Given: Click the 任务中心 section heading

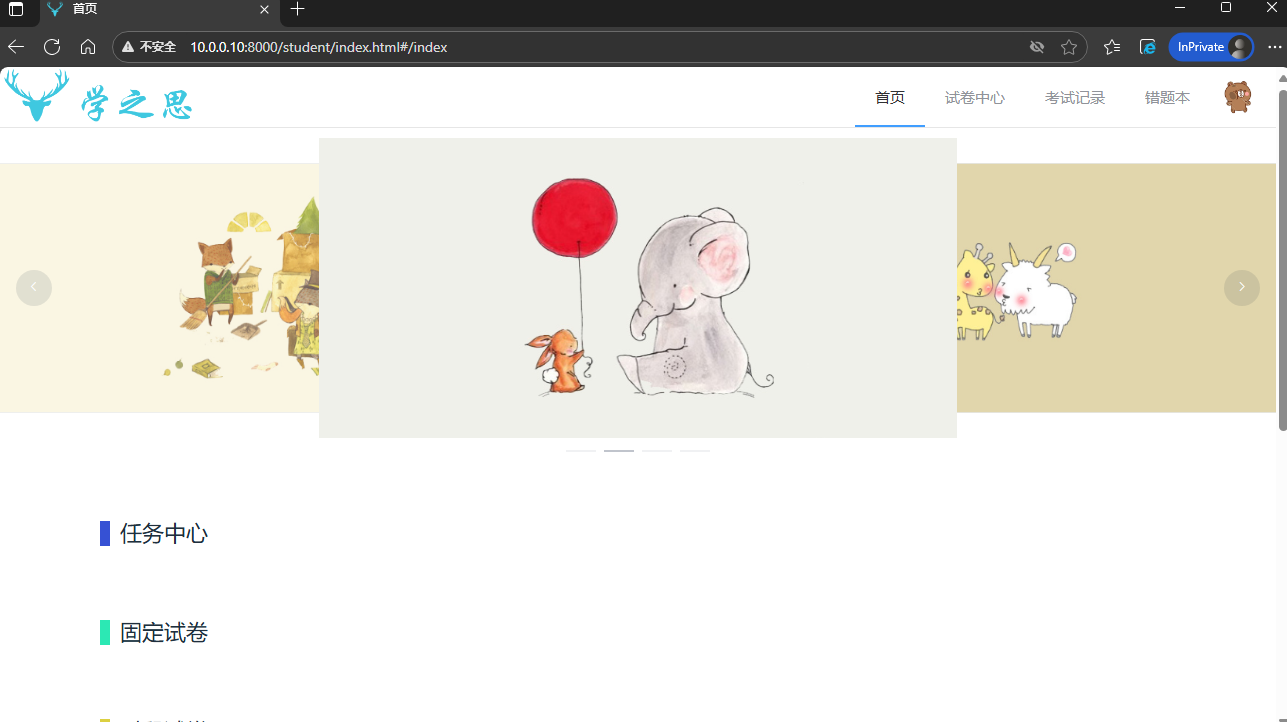Looking at the screenshot, I should click(x=164, y=534).
